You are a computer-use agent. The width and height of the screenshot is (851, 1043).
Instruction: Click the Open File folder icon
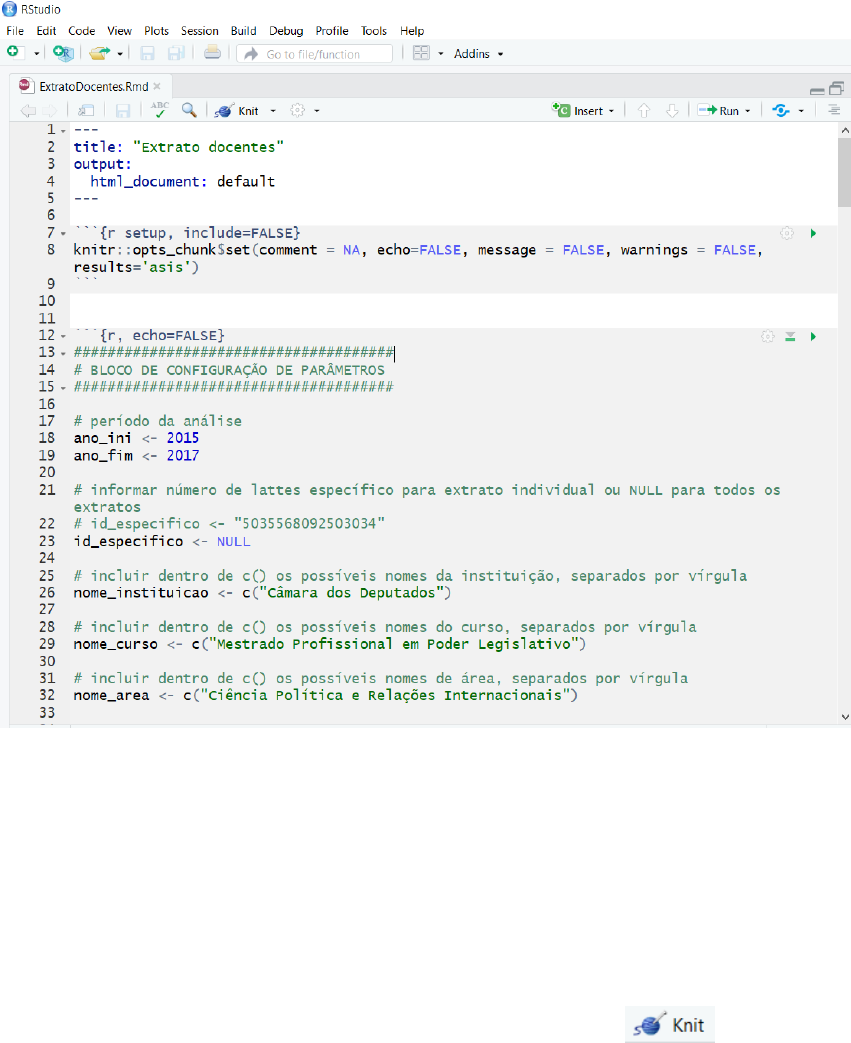pos(100,53)
